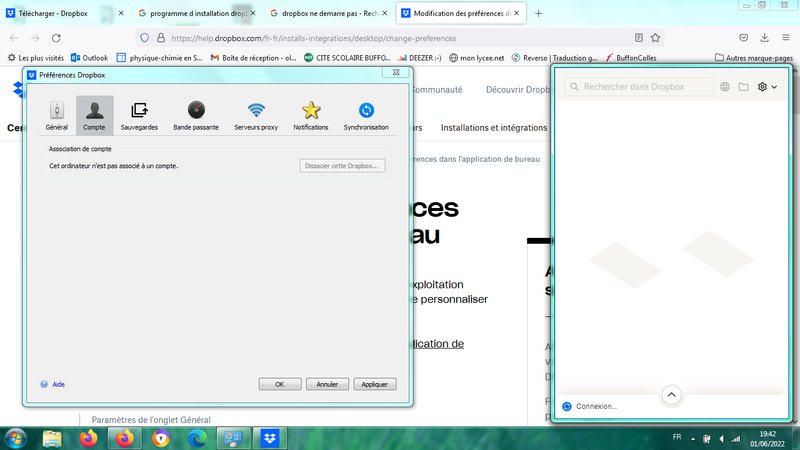Launch Microsoft Edge from the taskbar
This screenshot has width=800, height=450.
point(197,438)
